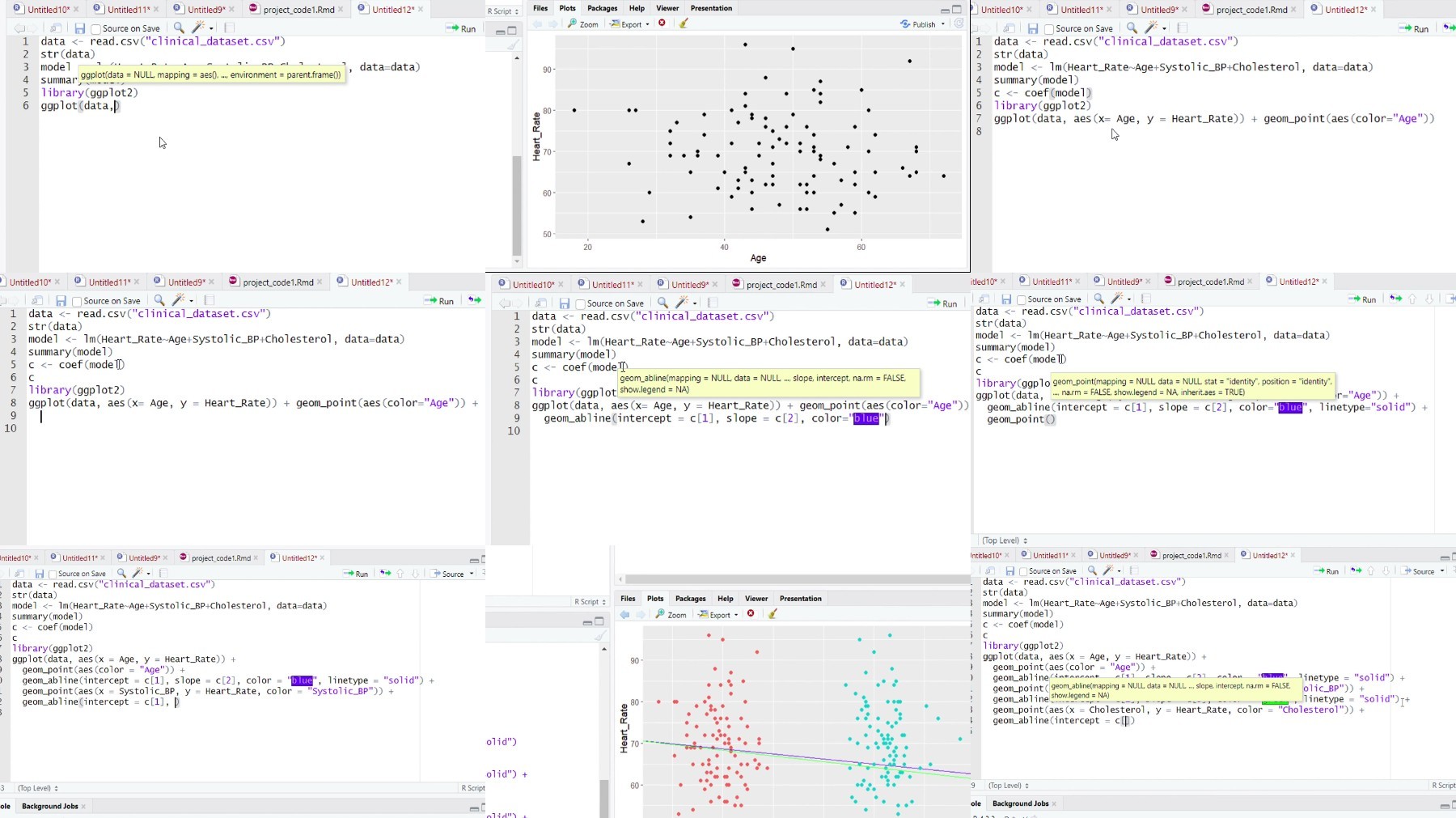Open Background Jobs tab below Cholesterol geom_point editor
The height and width of the screenshot is (818, 1456).
pos(1020,803)
